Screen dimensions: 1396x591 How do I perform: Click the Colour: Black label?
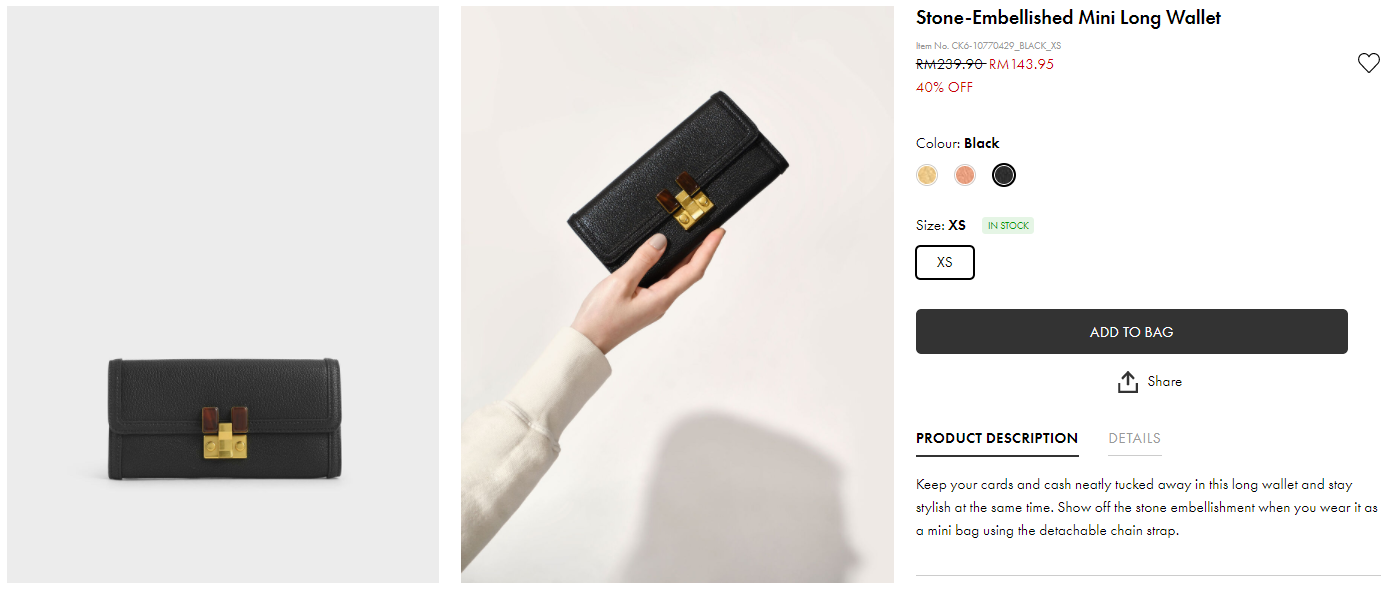point(957,143)
